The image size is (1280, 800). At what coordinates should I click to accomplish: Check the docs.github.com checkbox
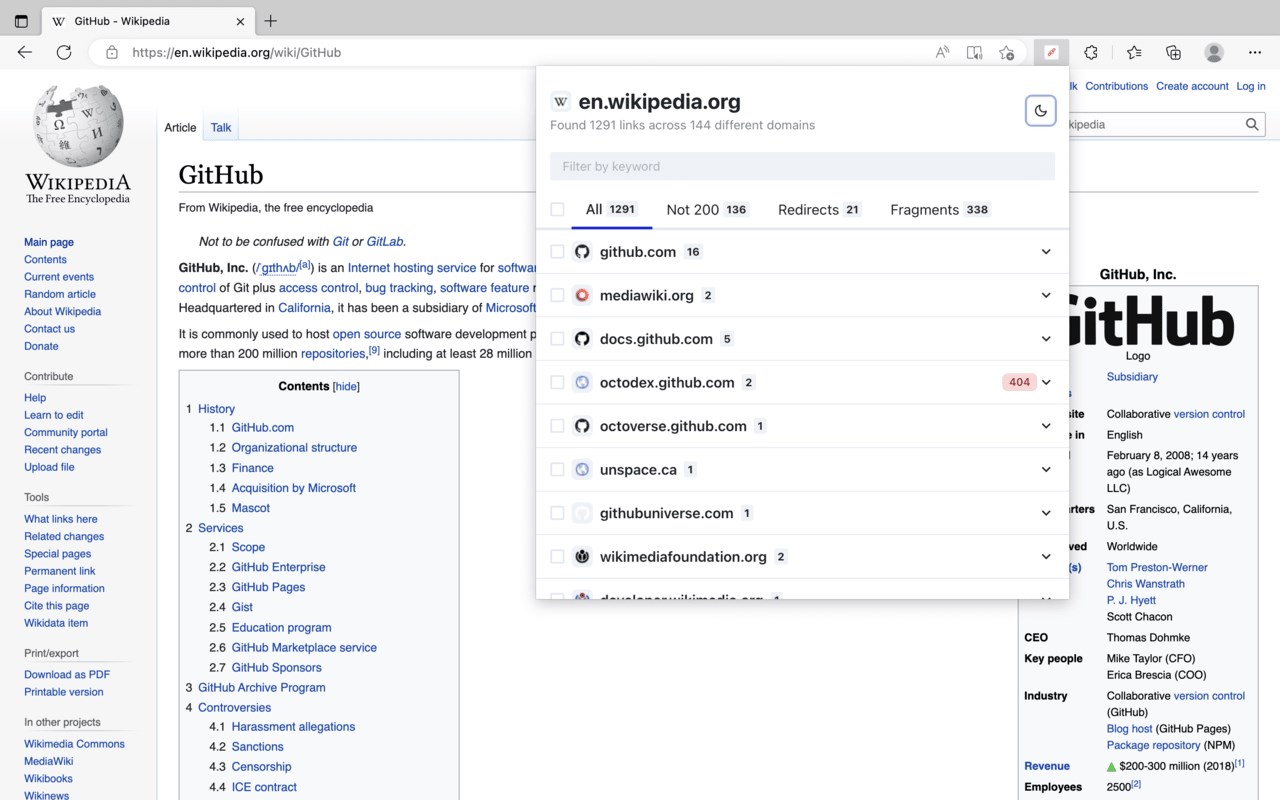coord(557,339)
